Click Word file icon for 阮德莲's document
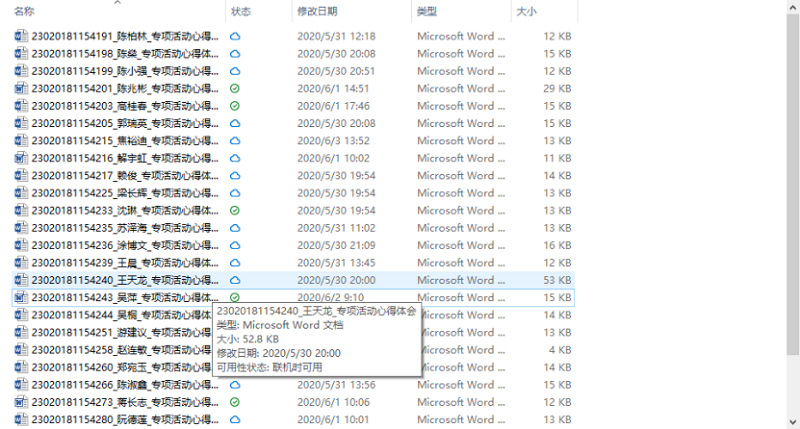The height and width of the screenshot is (429, 800). [21, 420]
